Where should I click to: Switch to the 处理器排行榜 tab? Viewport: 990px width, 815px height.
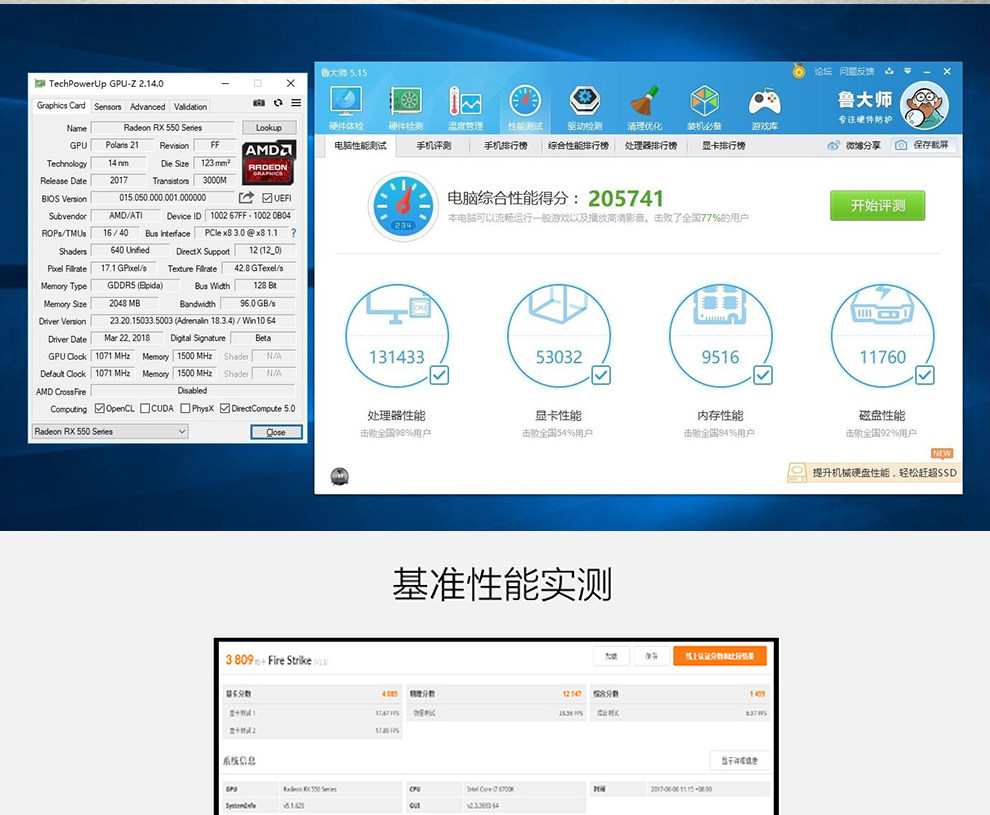pyautogui.click(x=650, y=146)
